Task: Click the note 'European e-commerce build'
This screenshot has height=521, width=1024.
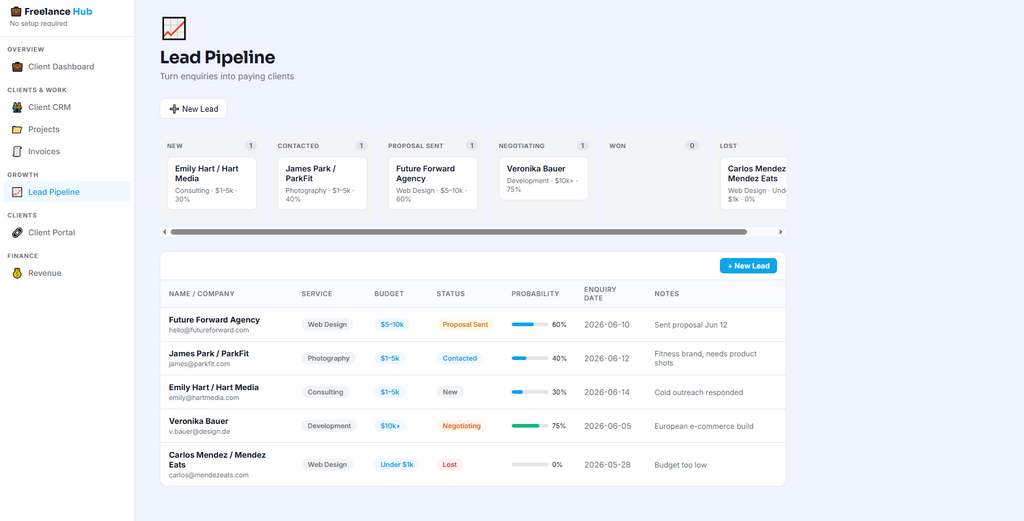Action: [x=704, y=426]
